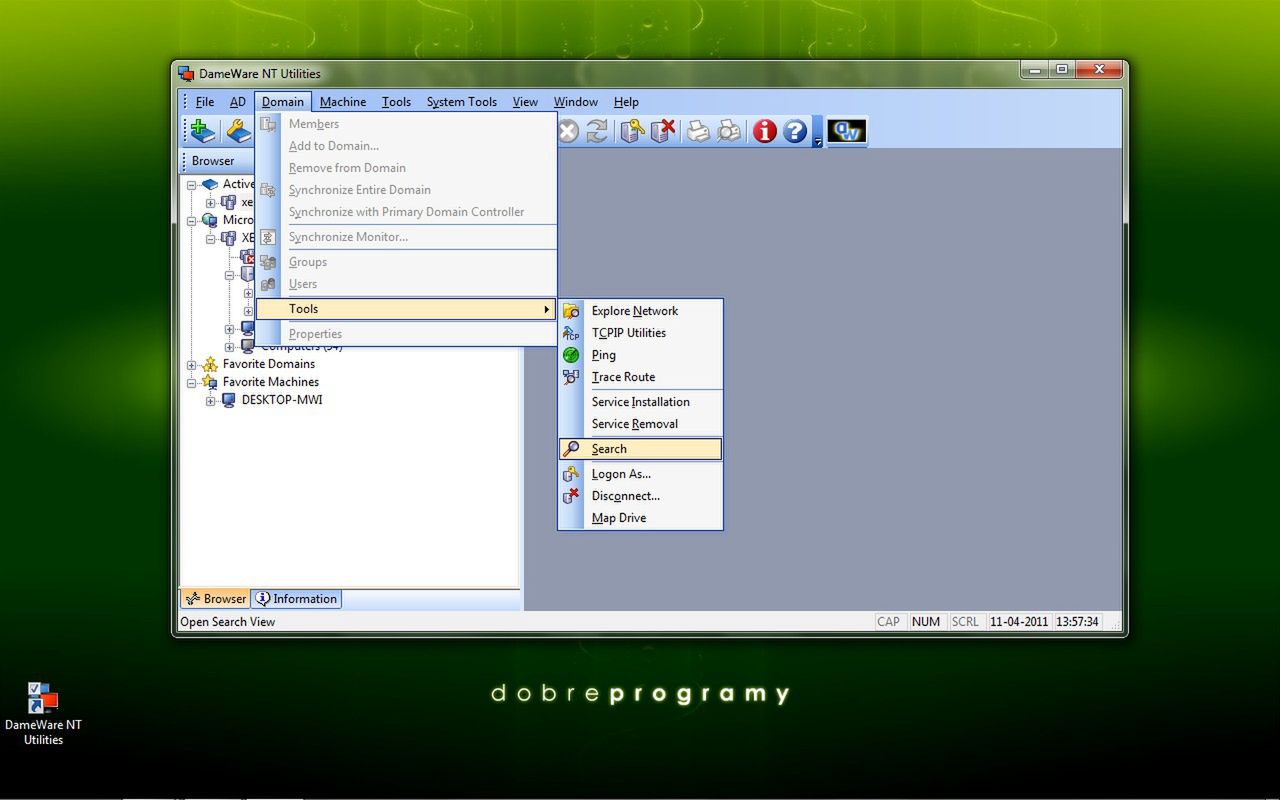Click the red information toolbar icon

pyautogui.click(x=765, y=131)
